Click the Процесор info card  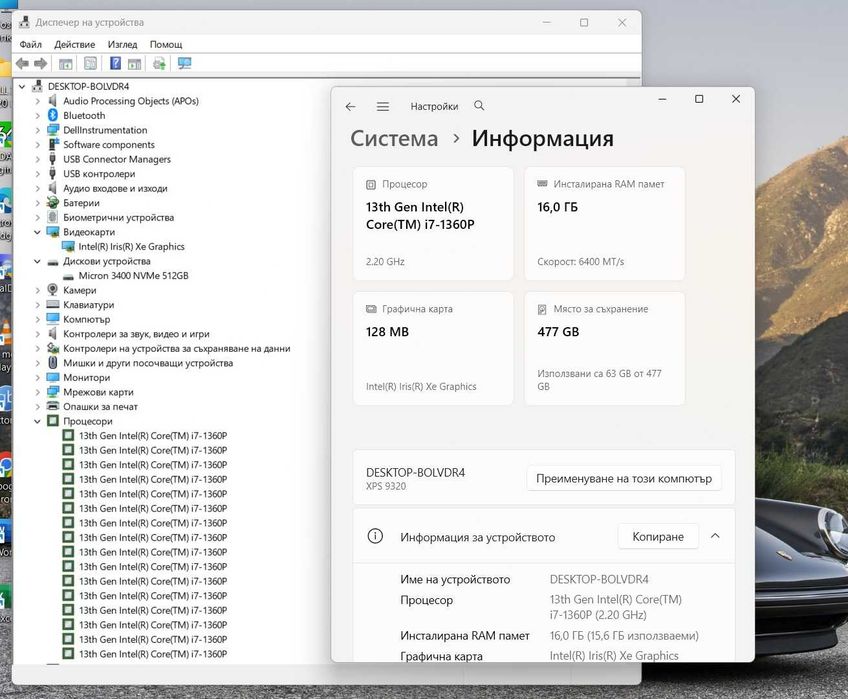pyautogui.click(x=433, y=223)
